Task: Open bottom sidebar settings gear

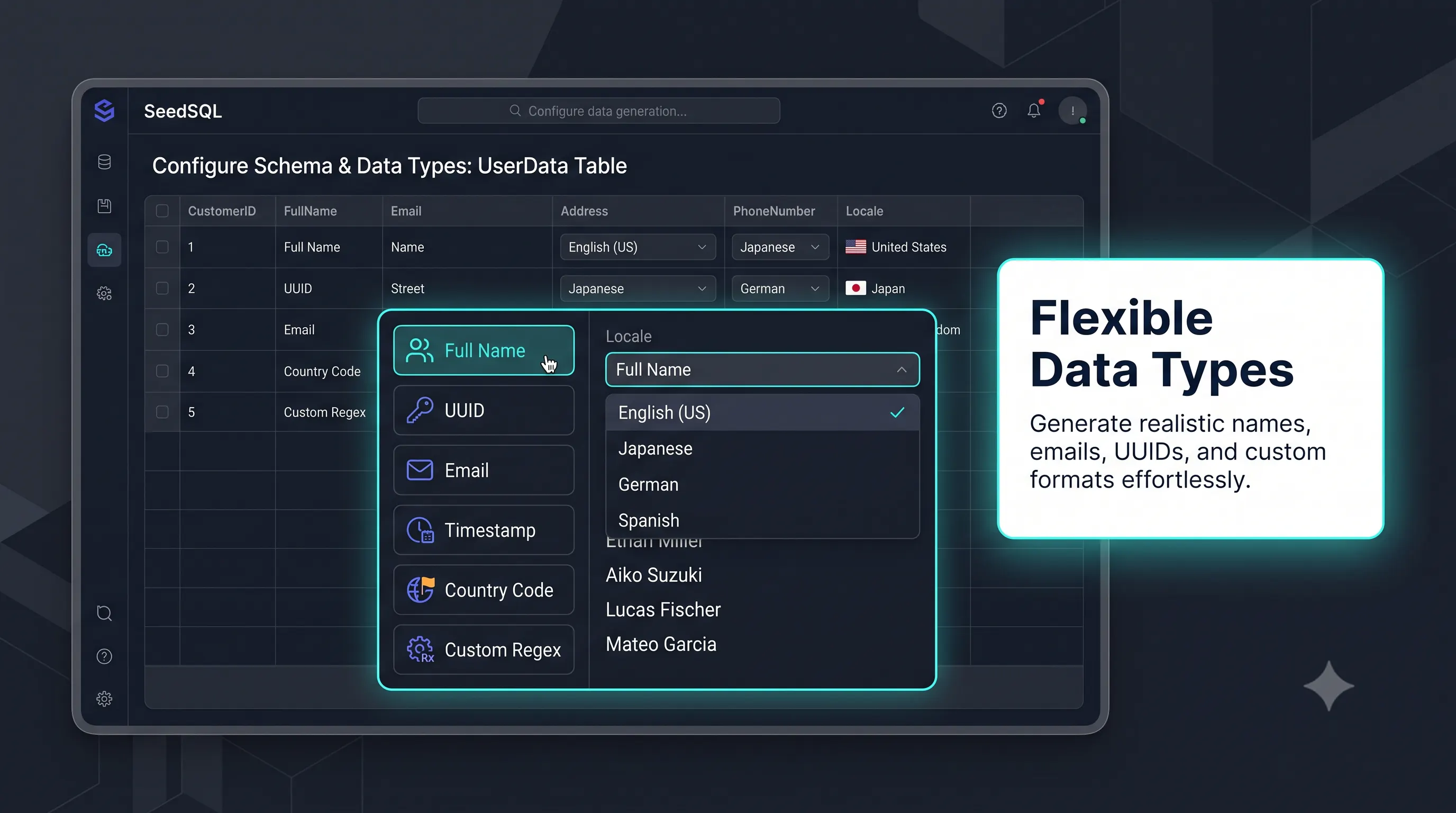Action: tap(104, 699)
